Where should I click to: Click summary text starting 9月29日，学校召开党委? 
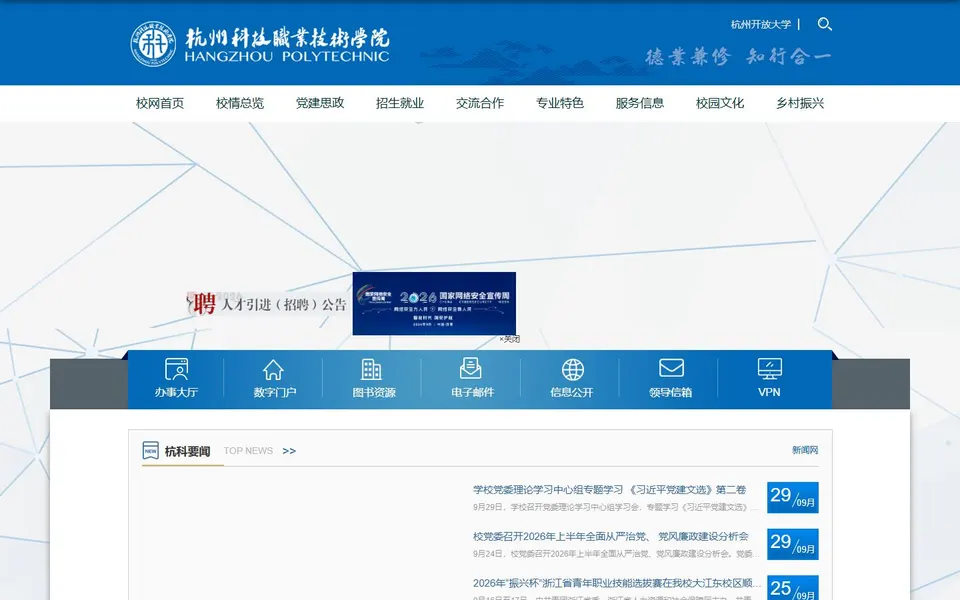coord(615,507)
